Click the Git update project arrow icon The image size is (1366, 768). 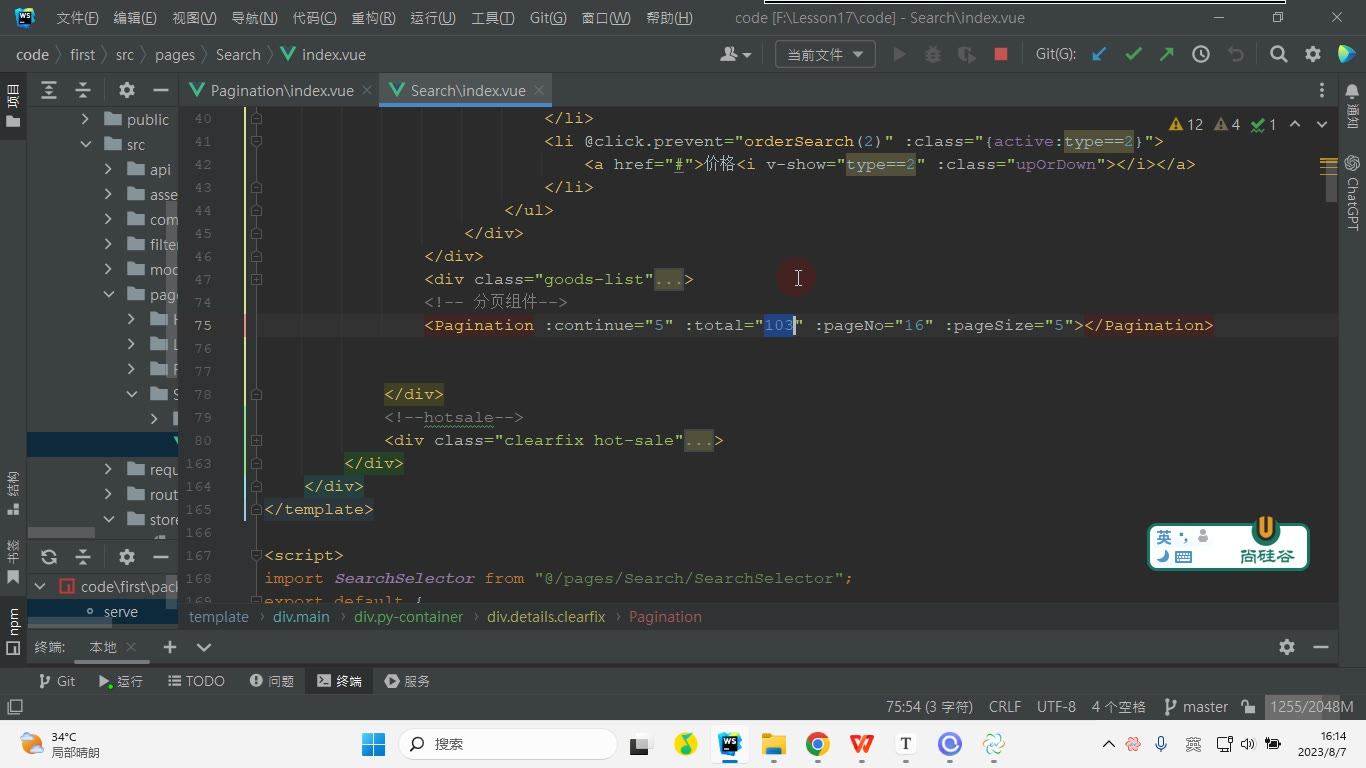pyautogui.click(x=1099, y=55)
